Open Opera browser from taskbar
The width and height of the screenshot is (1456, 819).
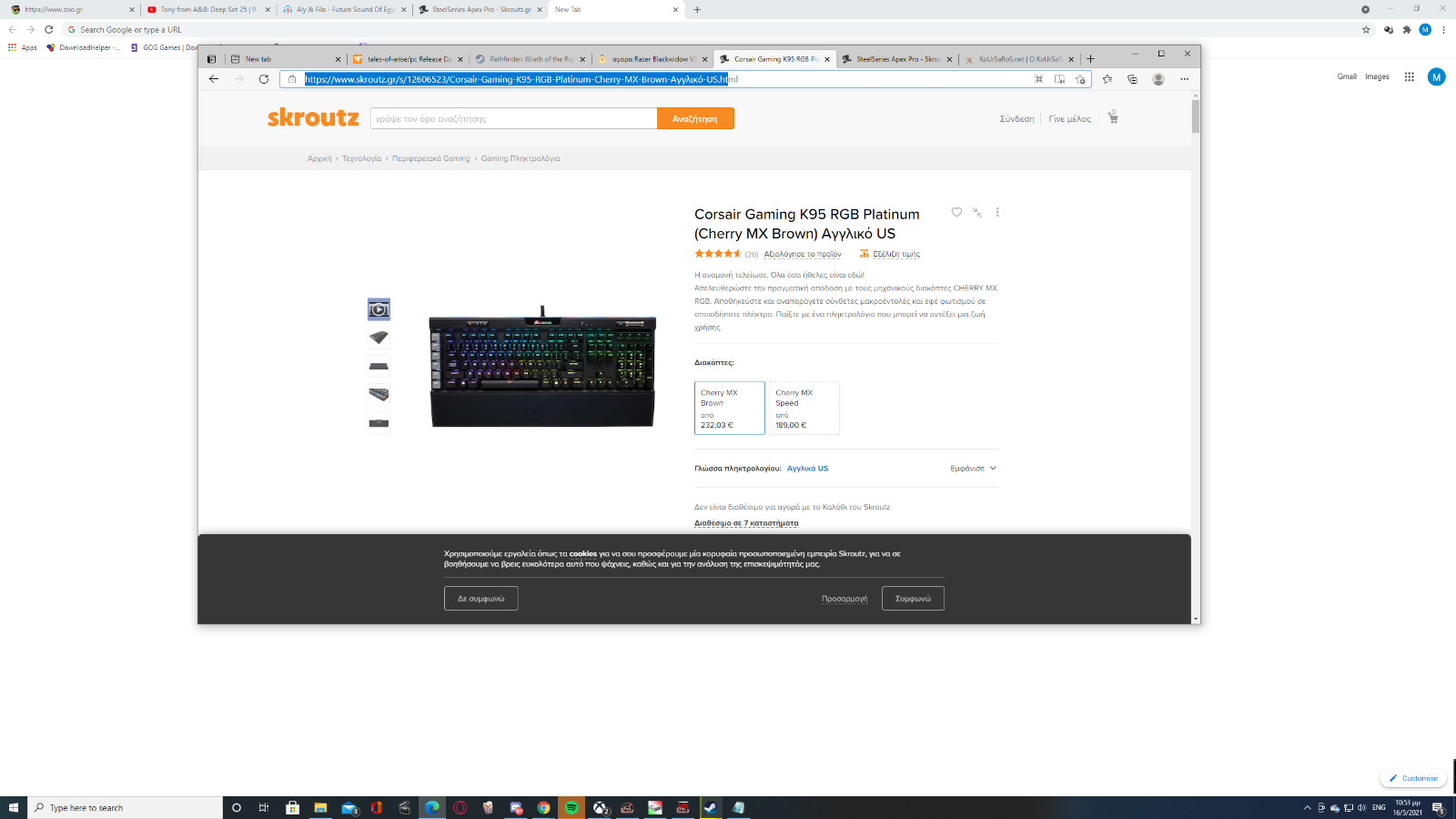tap(460, 807)
